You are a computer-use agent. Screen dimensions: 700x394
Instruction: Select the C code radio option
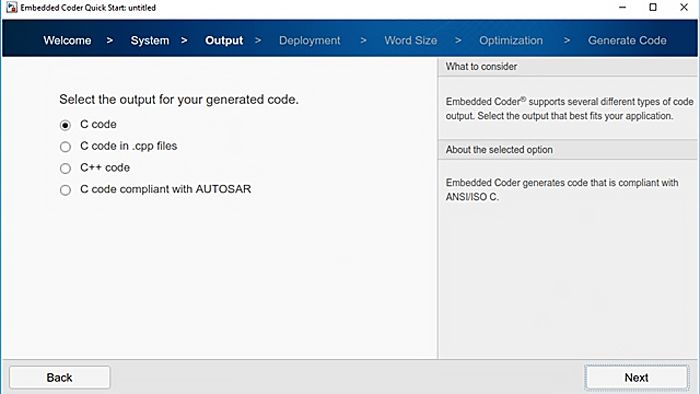click(65, 125)
